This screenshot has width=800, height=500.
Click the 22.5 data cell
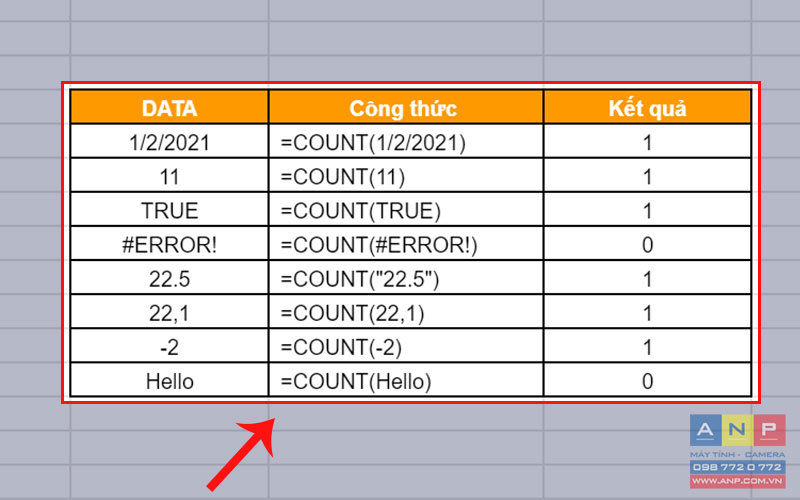(169, 278)
